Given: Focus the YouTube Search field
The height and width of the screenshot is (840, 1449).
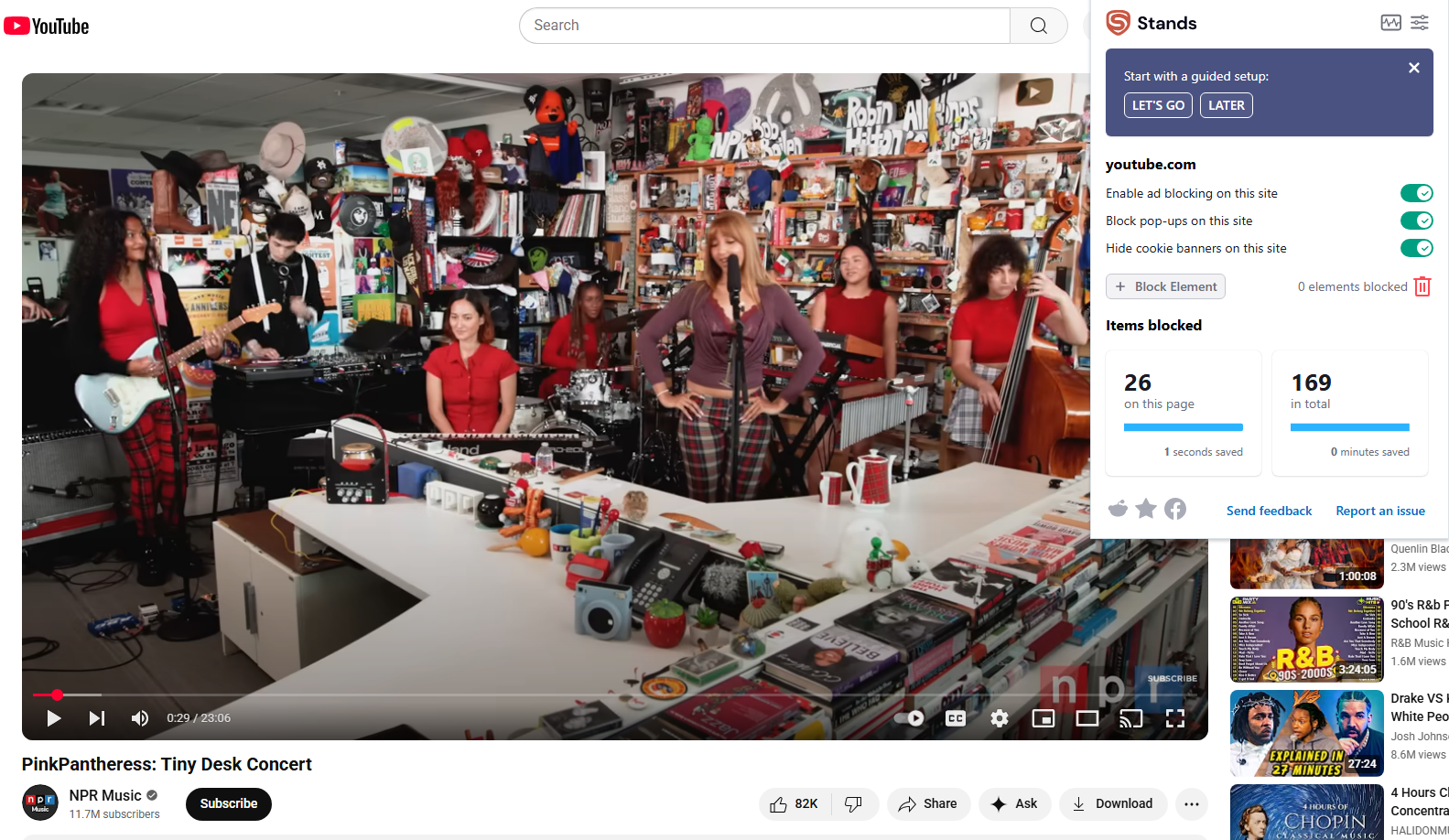Looking at the screenshot, I should [764, 26].
